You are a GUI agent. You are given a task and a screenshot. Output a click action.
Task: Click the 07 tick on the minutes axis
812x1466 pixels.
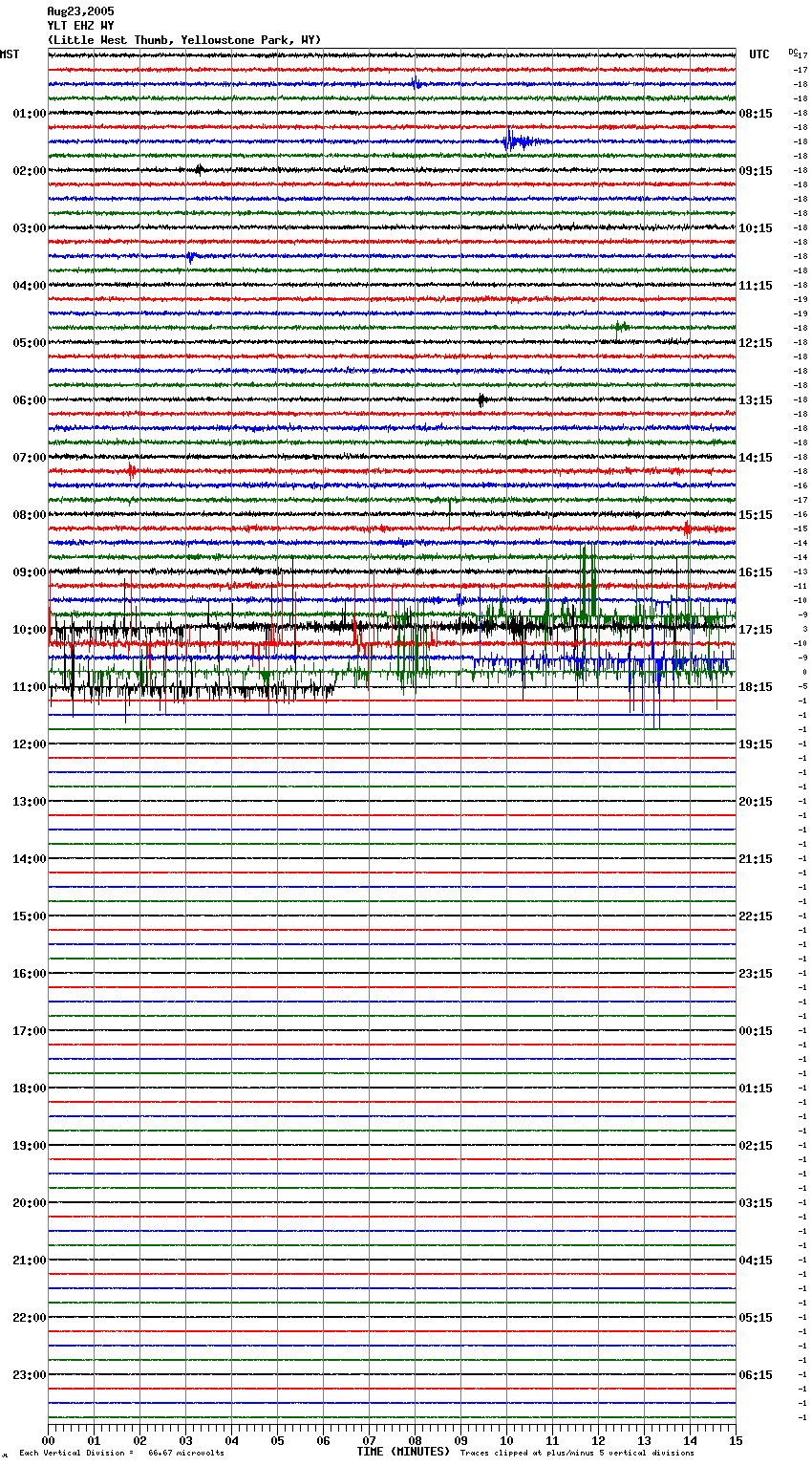pyautogui.click(x=369, y=1440)
